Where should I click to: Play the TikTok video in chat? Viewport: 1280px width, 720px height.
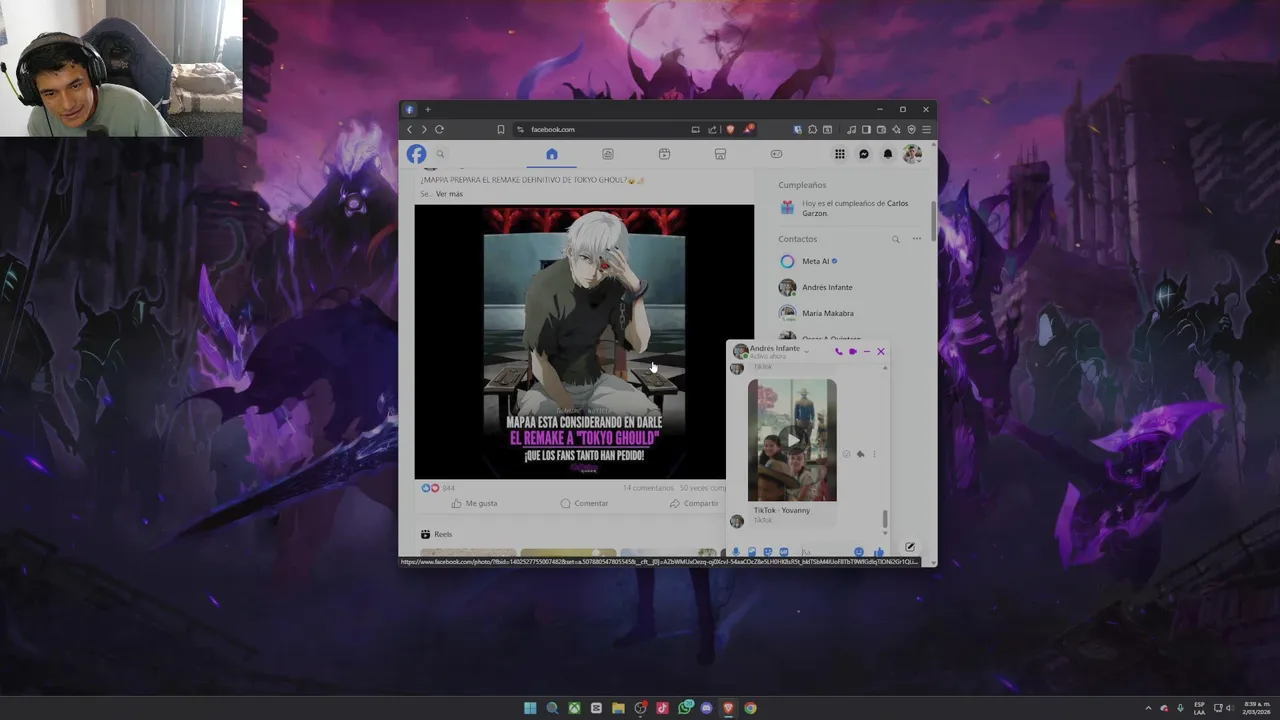point(792,440)
